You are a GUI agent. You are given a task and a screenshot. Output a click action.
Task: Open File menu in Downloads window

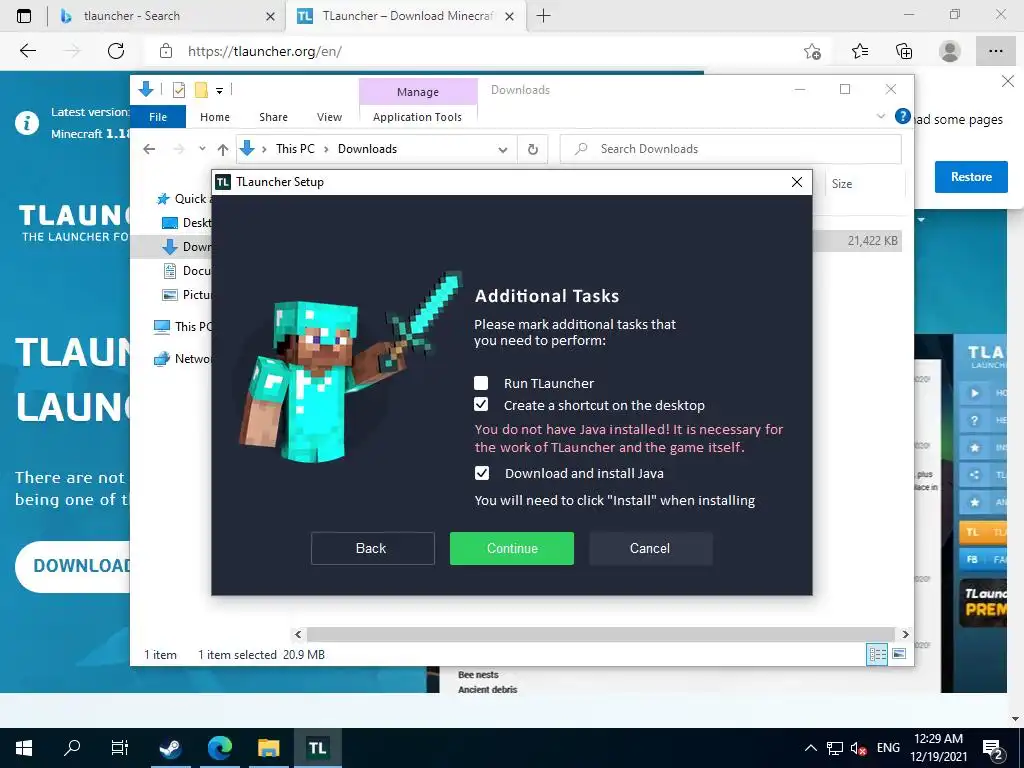158,117
